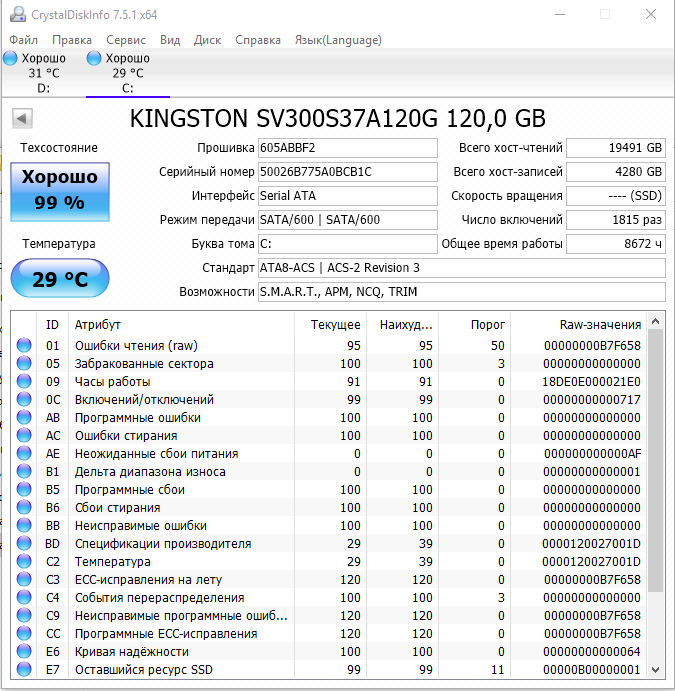This screenshot has width=675, height=691.
Task: Click the attribute list scrollbar thumb
Action: coord(656,461)
